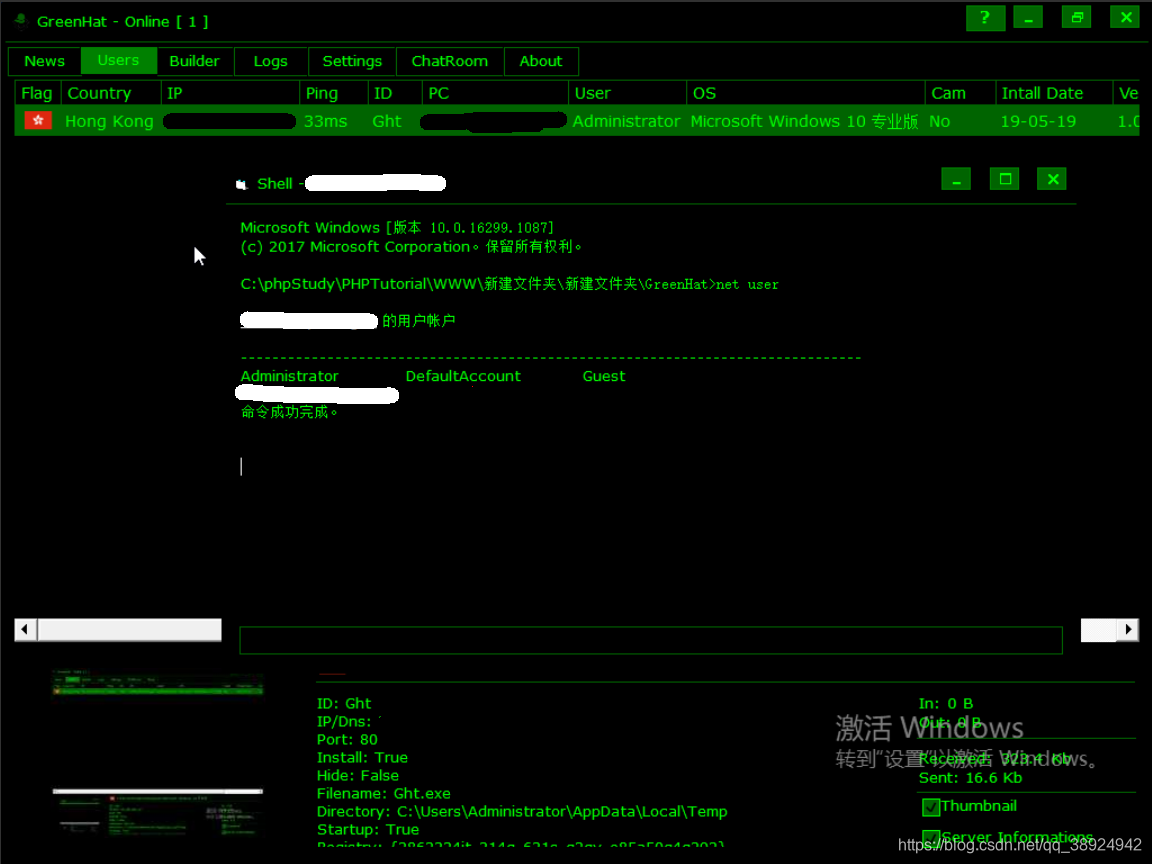Click the Sent: 16.6 Kb value

click(x=970, y=778)
